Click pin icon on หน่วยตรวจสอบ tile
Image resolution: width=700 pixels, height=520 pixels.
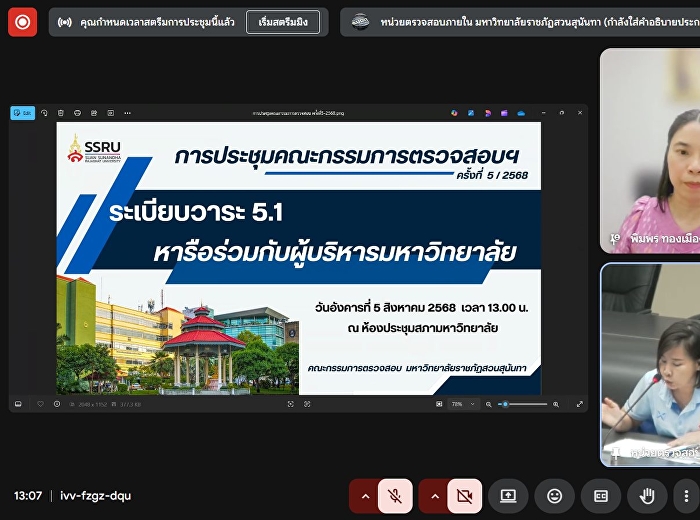616,453
